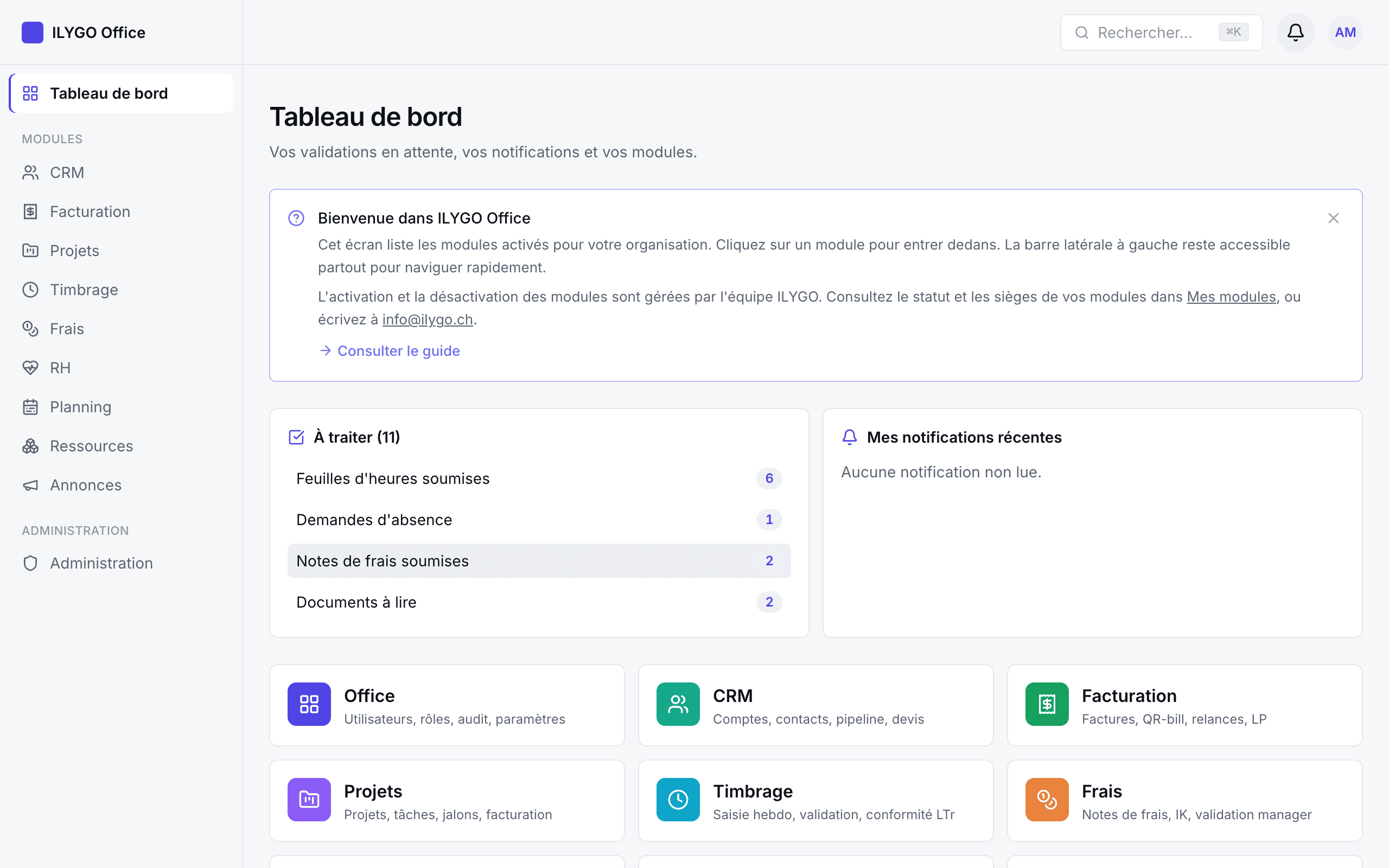Click the bell icon beside Mes notifications récentes

(850, 437)
